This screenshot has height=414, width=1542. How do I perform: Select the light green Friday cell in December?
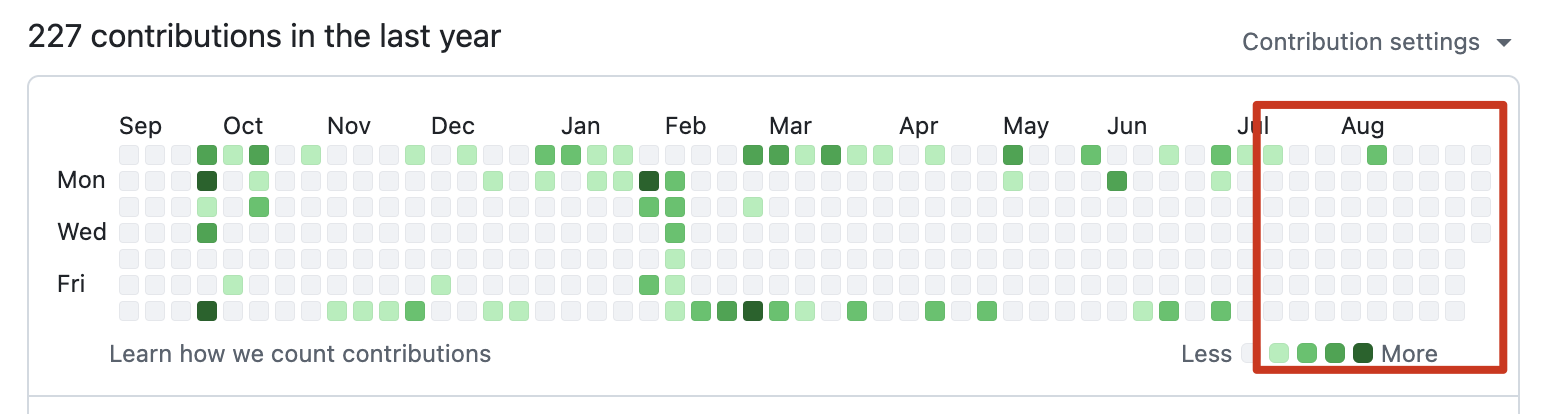(441, 285)
